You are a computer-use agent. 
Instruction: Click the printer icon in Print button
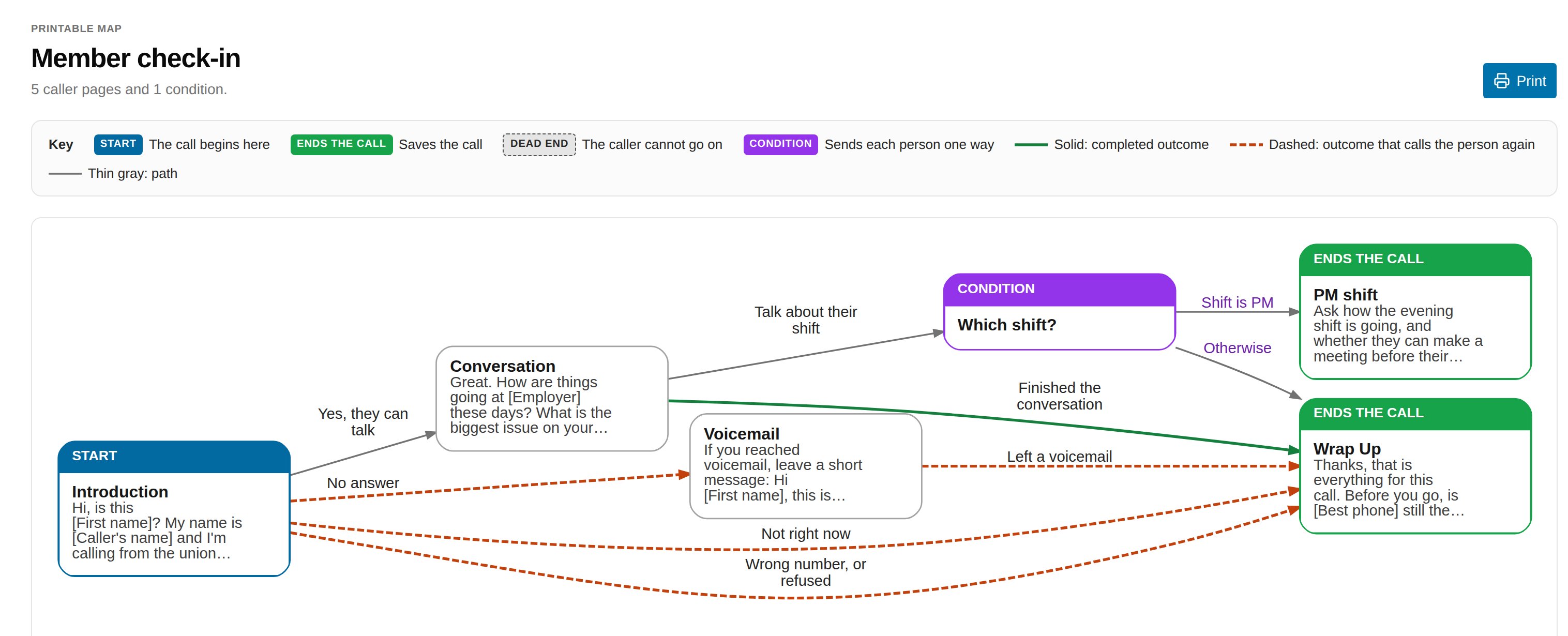pos(1501,81)
